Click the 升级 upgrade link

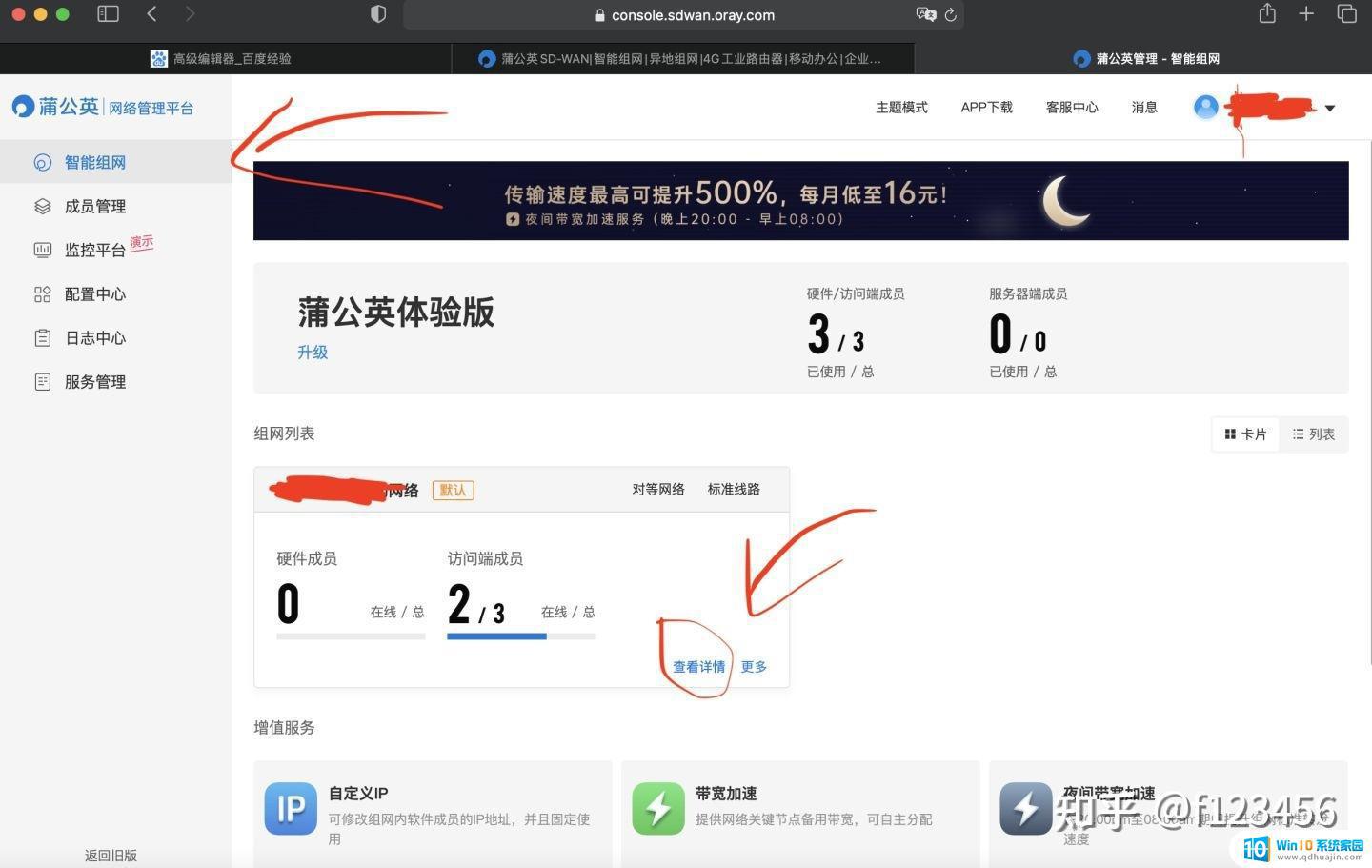pos(313,353)
